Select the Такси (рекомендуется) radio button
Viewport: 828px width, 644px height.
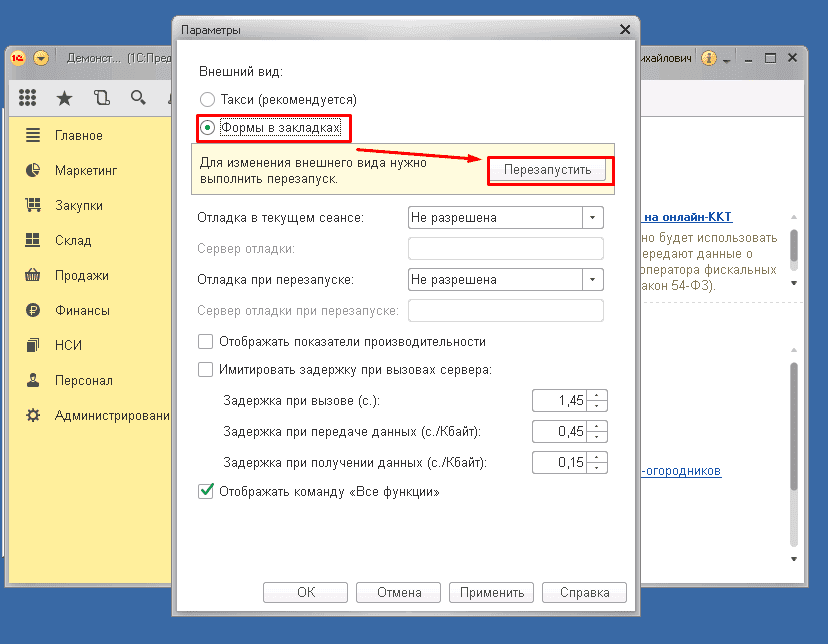pos(207,100)
